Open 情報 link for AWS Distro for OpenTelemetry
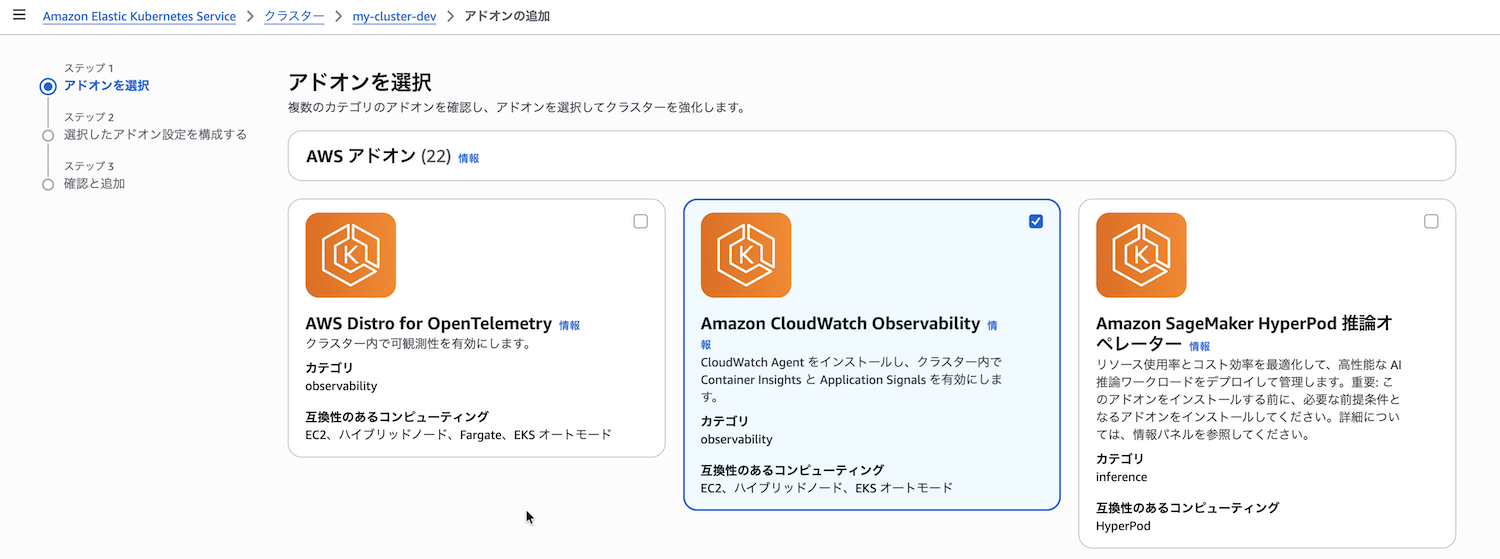Viewport: 1500px width, 559px height. pyautogui.click(x=569, y=325)
